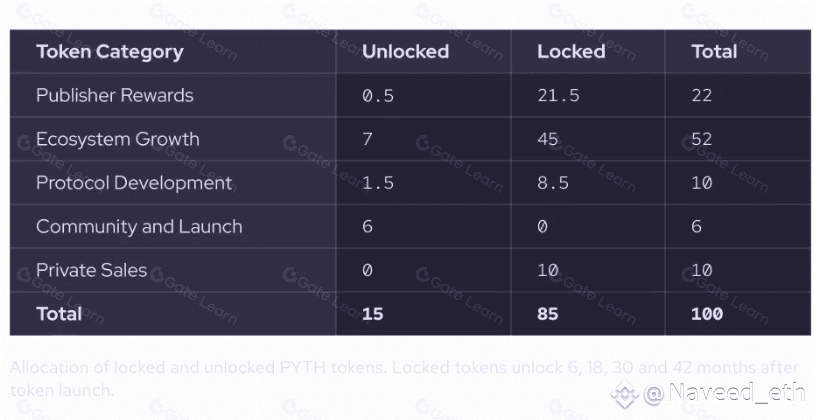Open the @Naveed_eth username watermark
Viewport: 814px width, 420px height.
724,393
